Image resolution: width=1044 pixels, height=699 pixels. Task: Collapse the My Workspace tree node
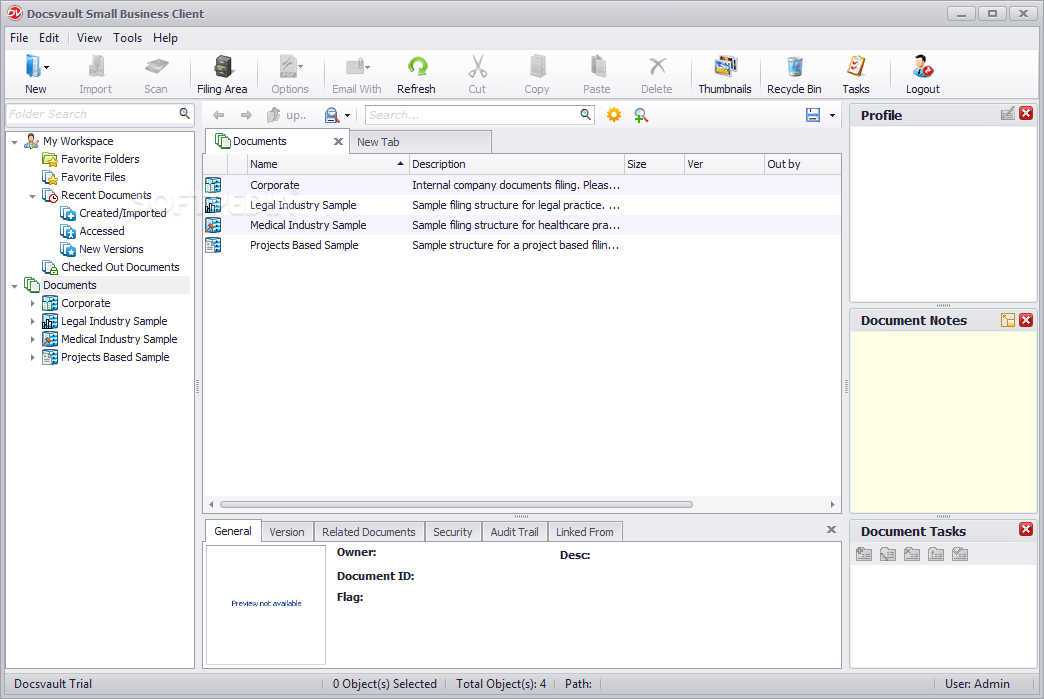pos(15,142)
